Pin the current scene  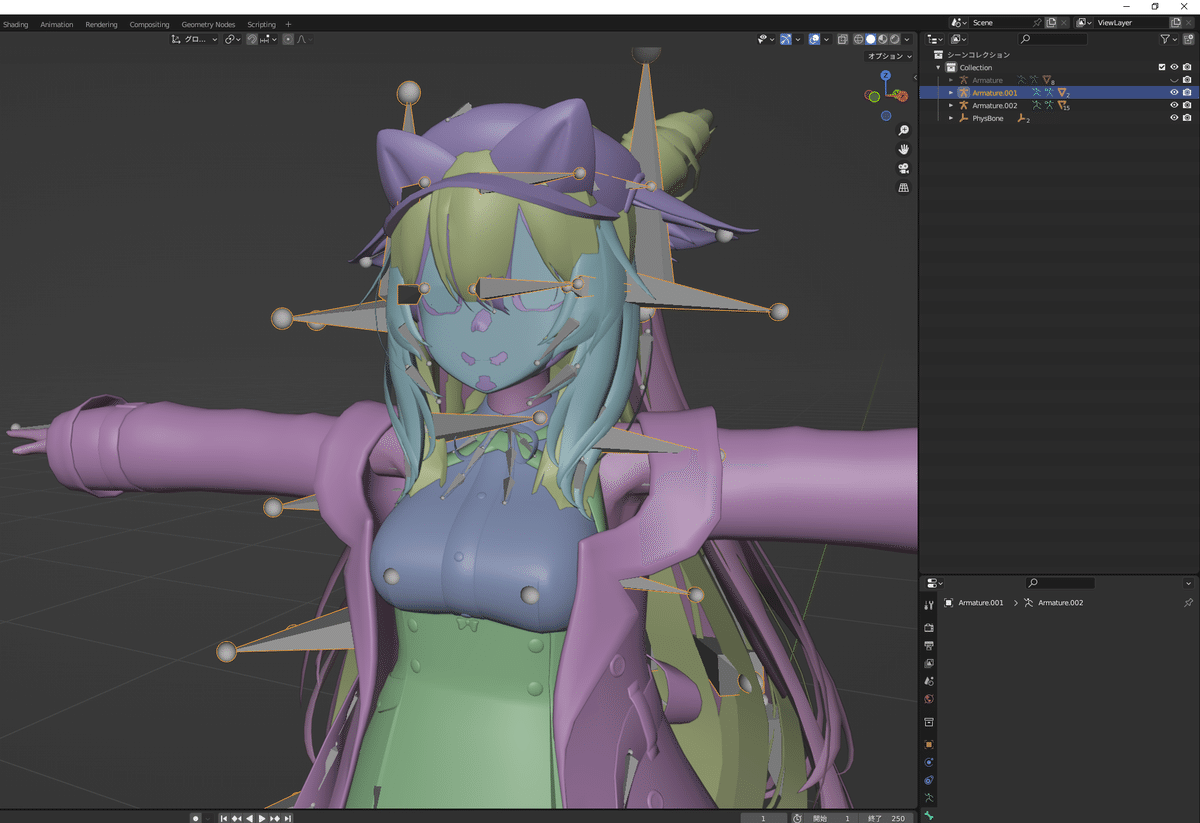click(1038, 22)
